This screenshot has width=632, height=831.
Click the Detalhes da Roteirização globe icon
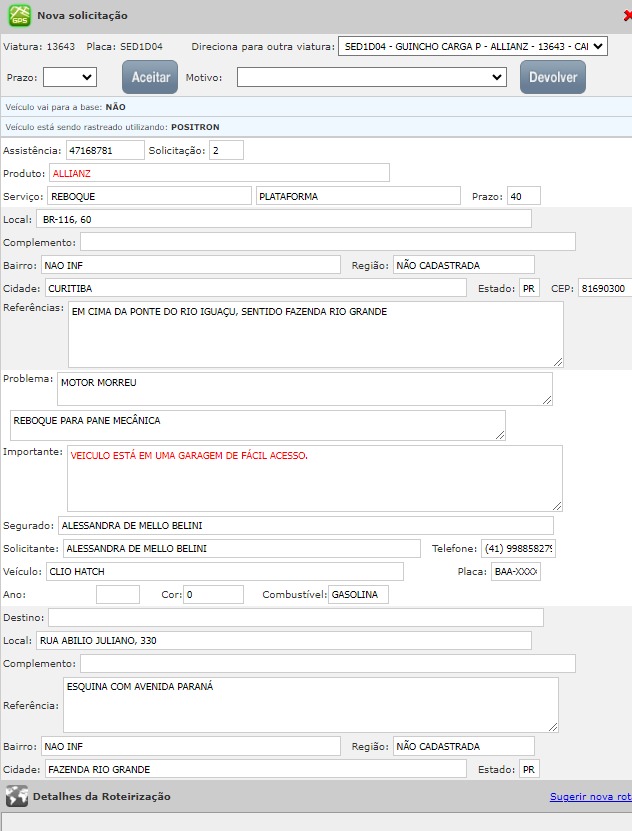(x=16, y=797)
